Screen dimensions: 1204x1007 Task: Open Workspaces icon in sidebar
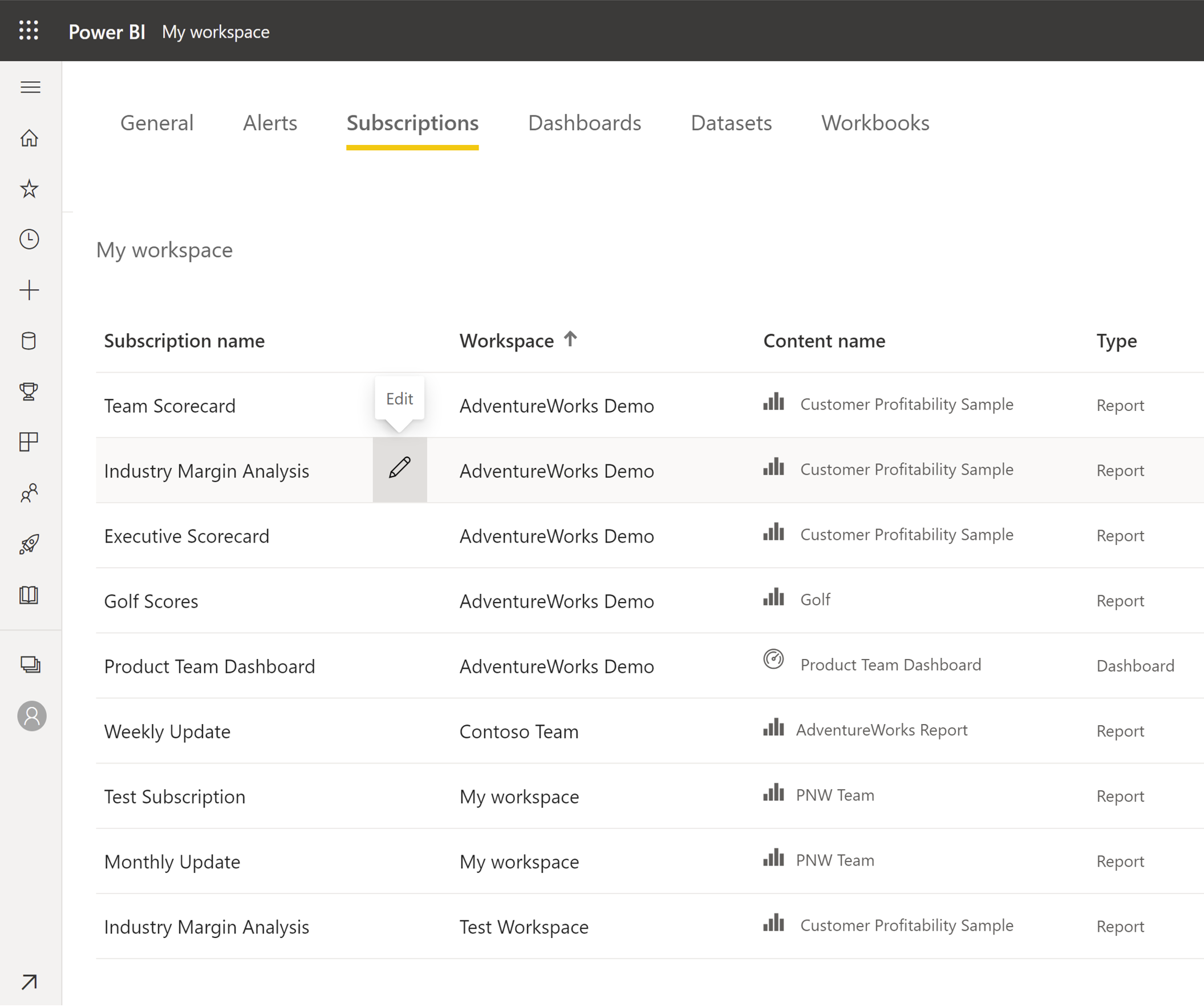coord(30,665)
